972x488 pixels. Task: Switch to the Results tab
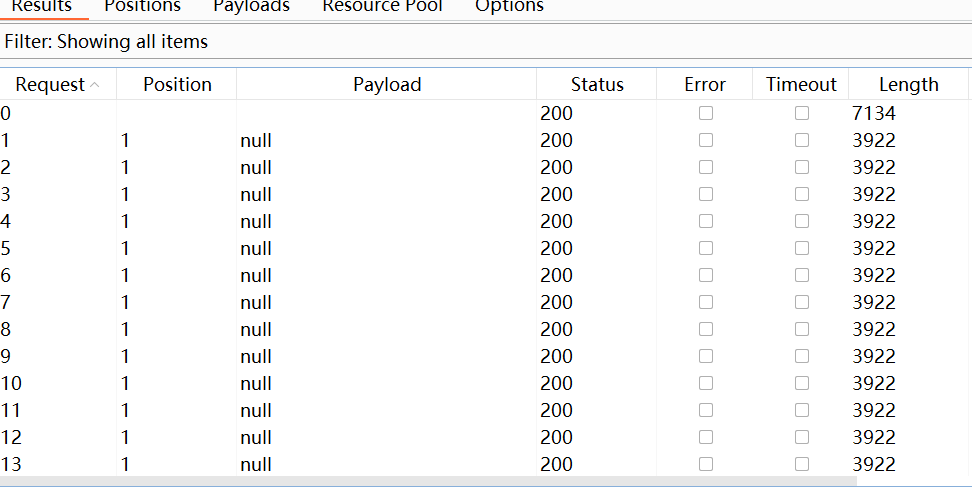(41, 6)
